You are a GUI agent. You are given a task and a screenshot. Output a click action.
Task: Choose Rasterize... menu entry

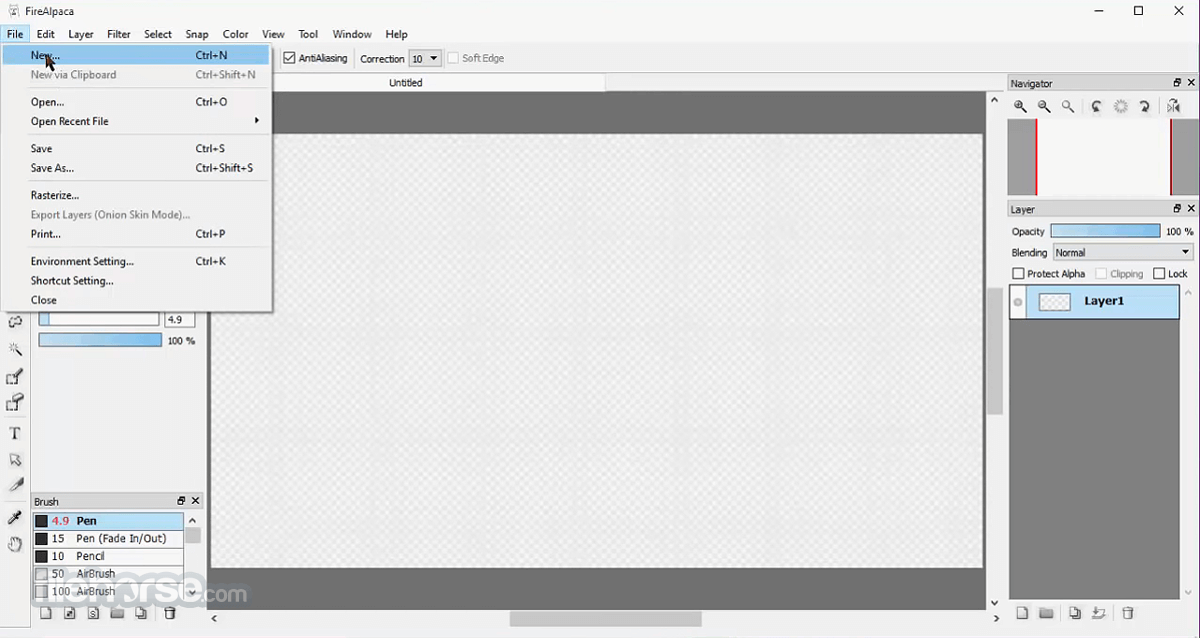click(x=136, y=195)
